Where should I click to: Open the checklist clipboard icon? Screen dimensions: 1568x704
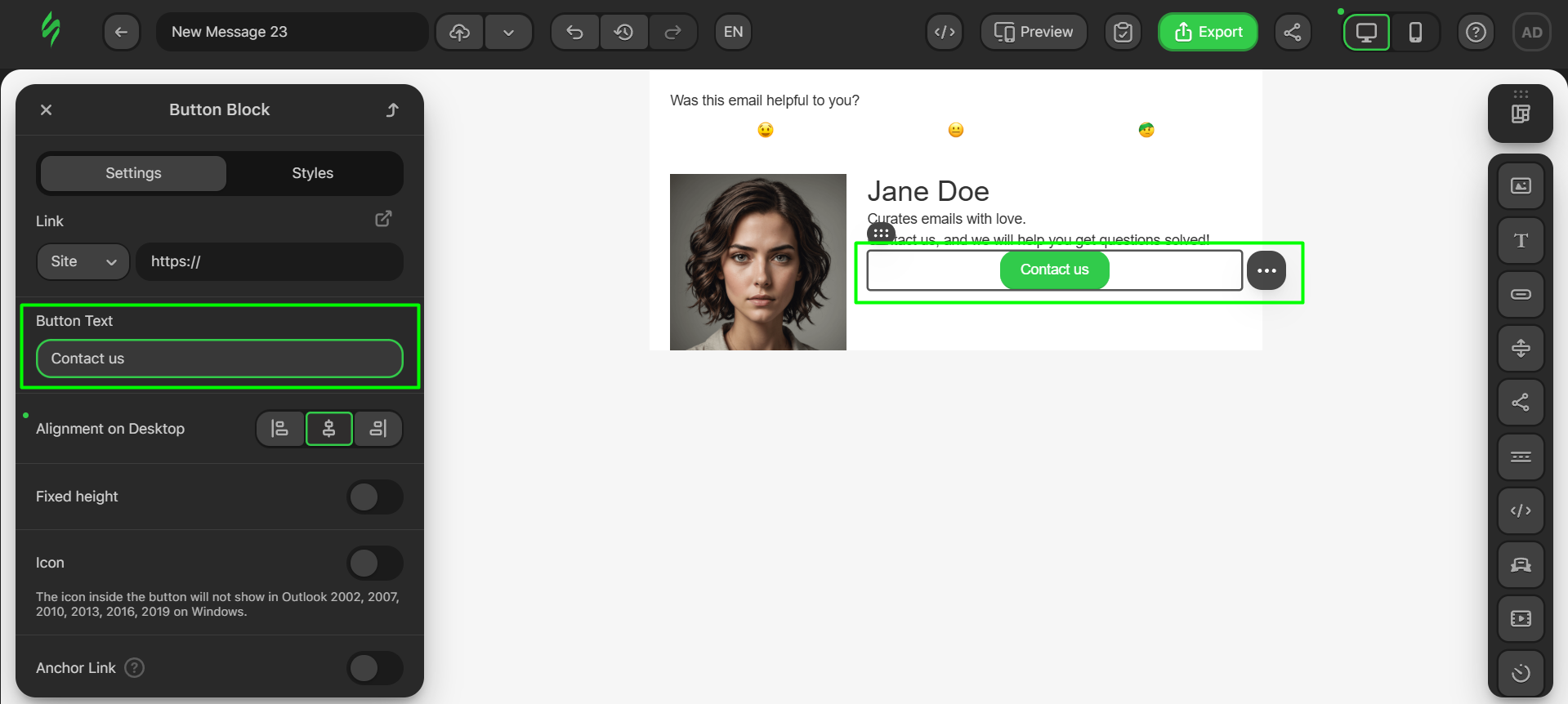pyautogui.click(x=1124, y=32)
